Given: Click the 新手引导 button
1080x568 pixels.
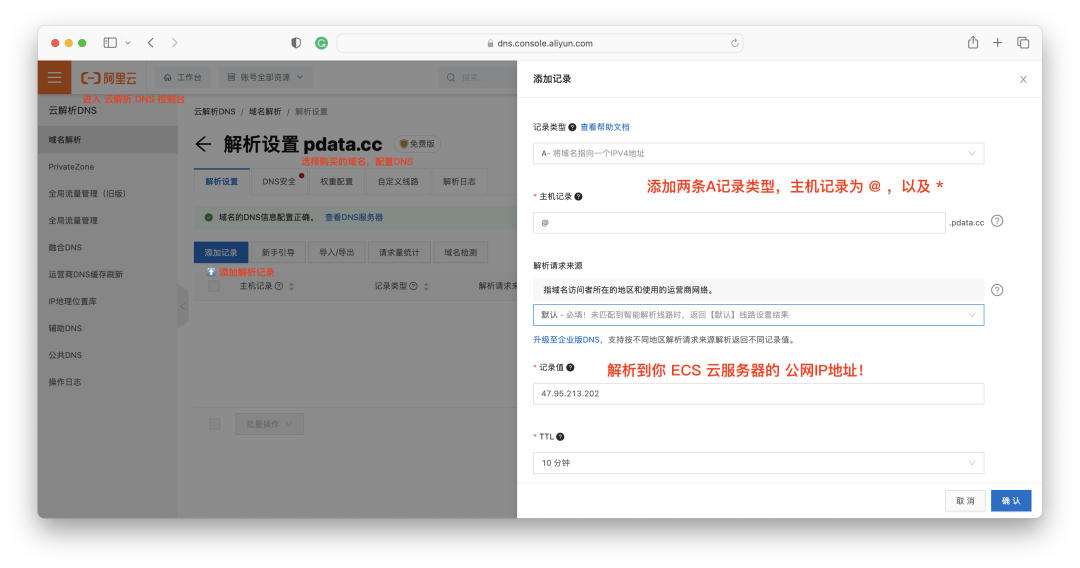Looking at the screenshot, I should (x=278, y=253).
